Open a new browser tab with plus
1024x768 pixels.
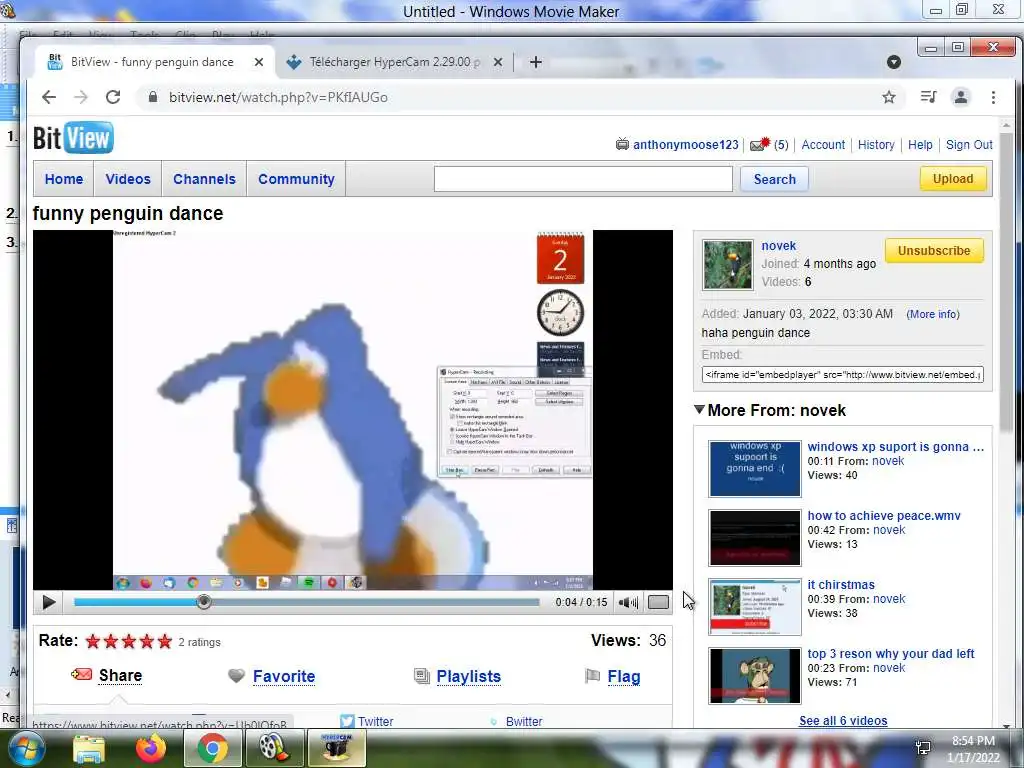pos(536,62)
